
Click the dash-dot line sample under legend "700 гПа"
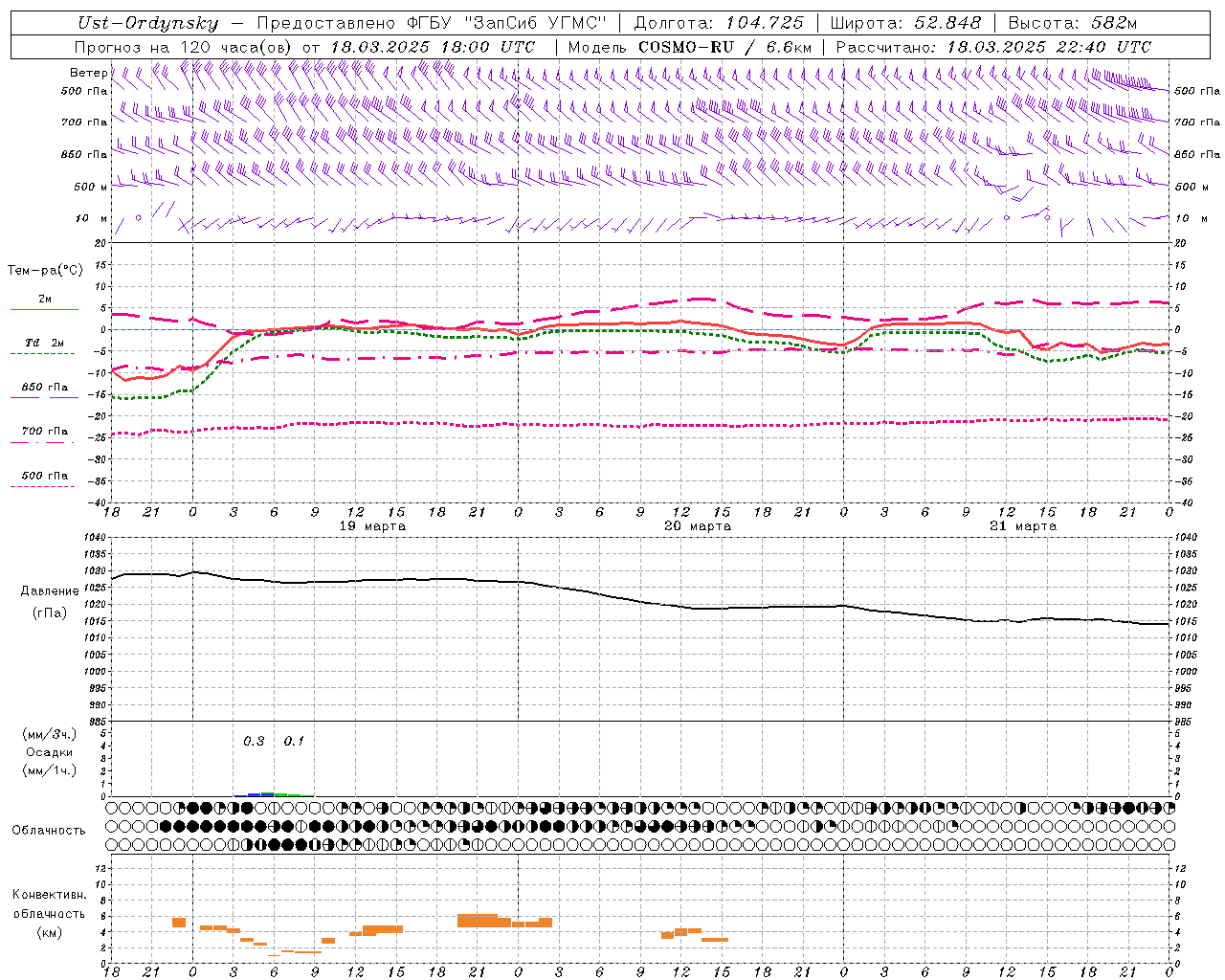42,442
